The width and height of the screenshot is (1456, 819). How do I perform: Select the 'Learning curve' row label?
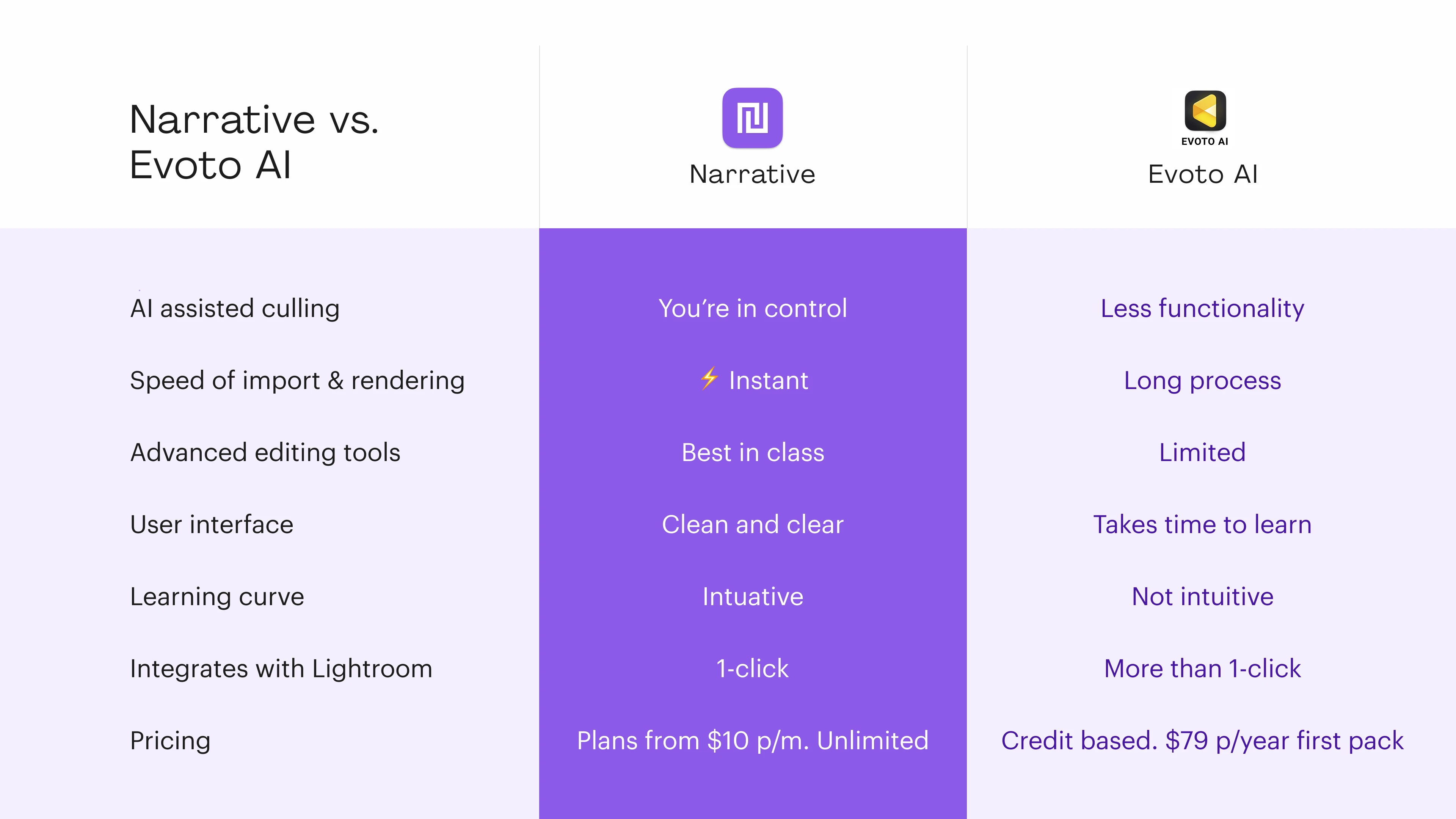point(217,597)
